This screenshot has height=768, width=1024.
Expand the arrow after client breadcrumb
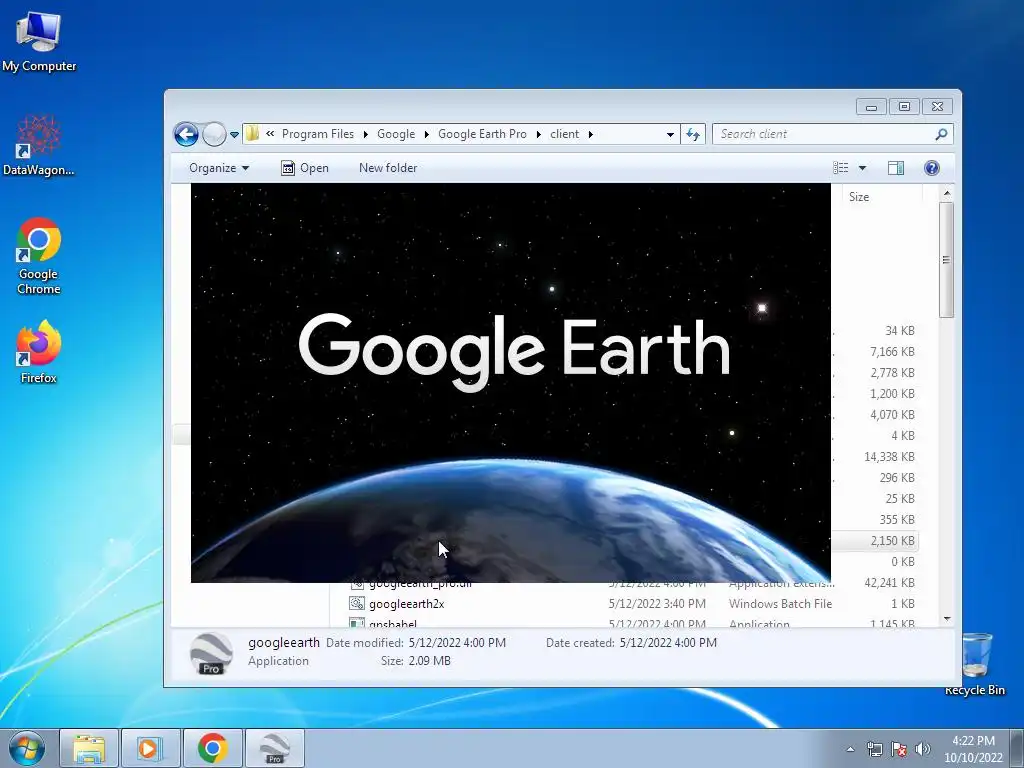point(590,135)
